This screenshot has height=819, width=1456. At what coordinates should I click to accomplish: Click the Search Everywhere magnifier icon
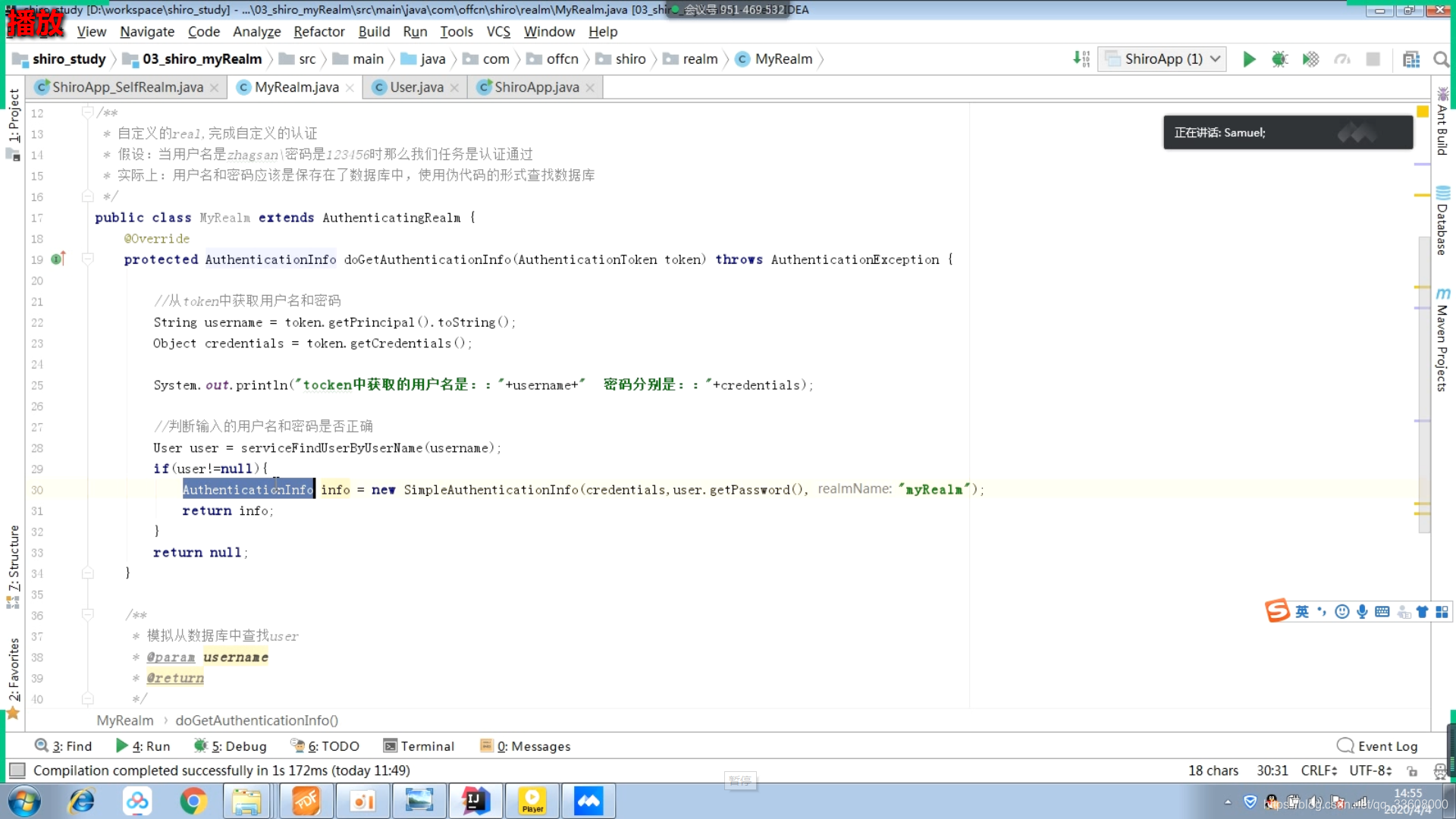pos(1441,59)
